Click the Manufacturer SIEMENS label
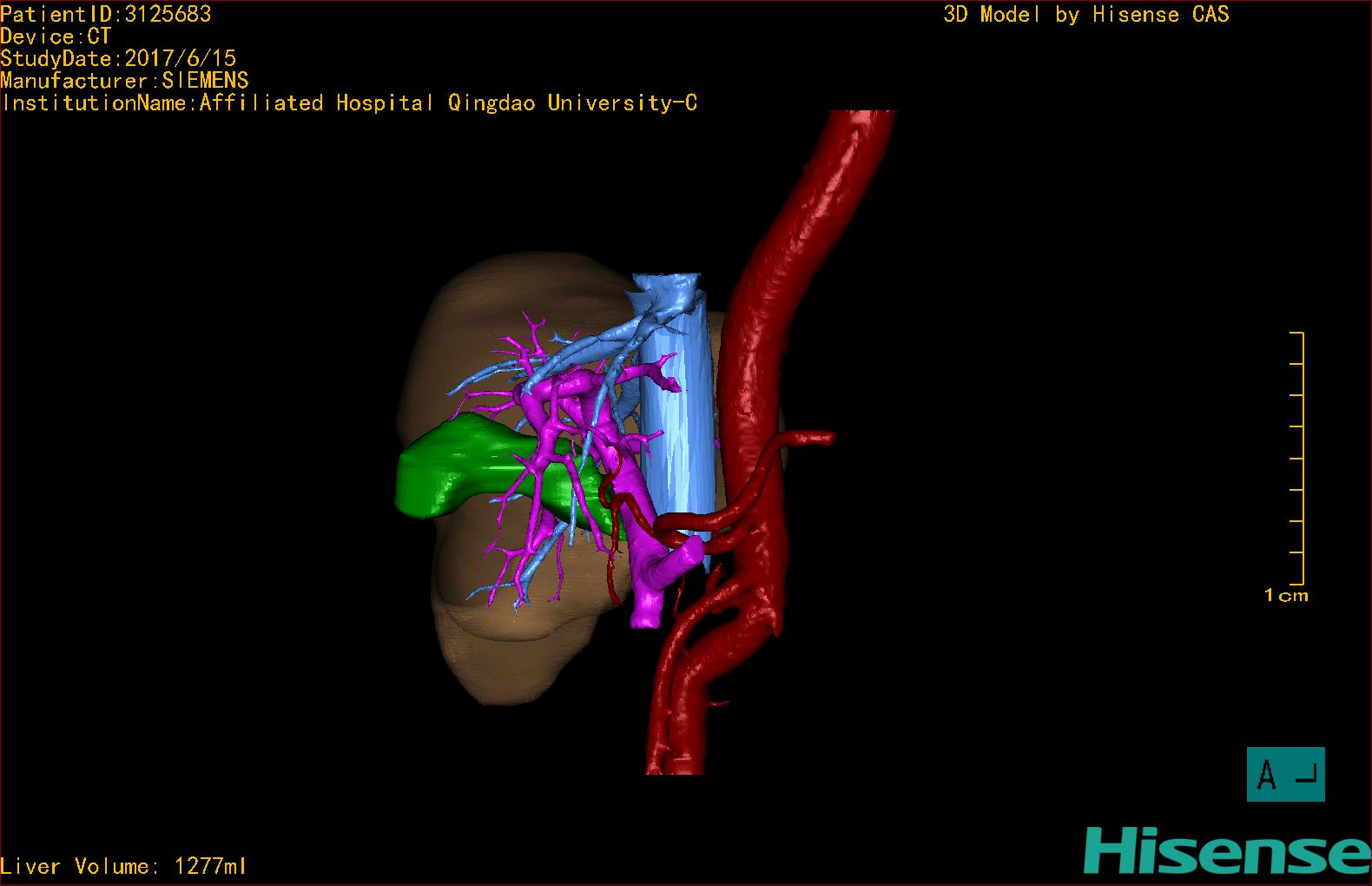Image resolution: width=1372 pixels, height=886 pixels. tap(124, 81)
